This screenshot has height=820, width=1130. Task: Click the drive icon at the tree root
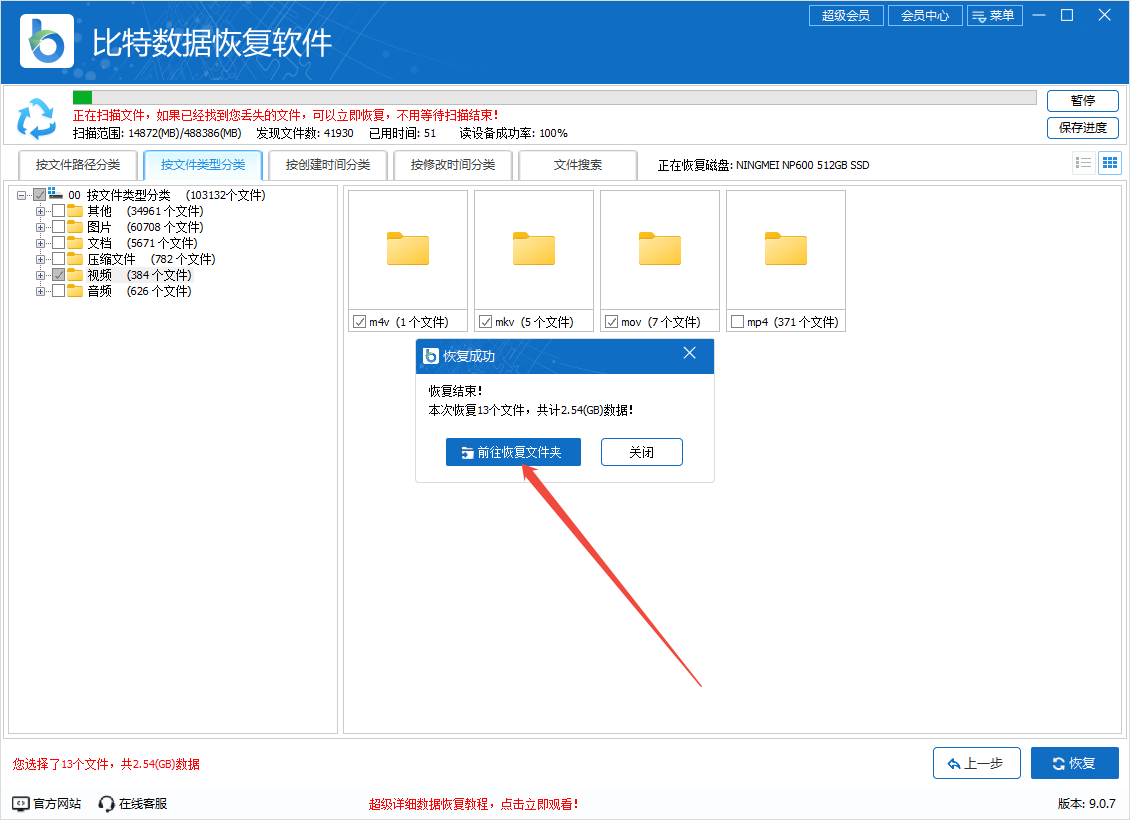point(55,194)
